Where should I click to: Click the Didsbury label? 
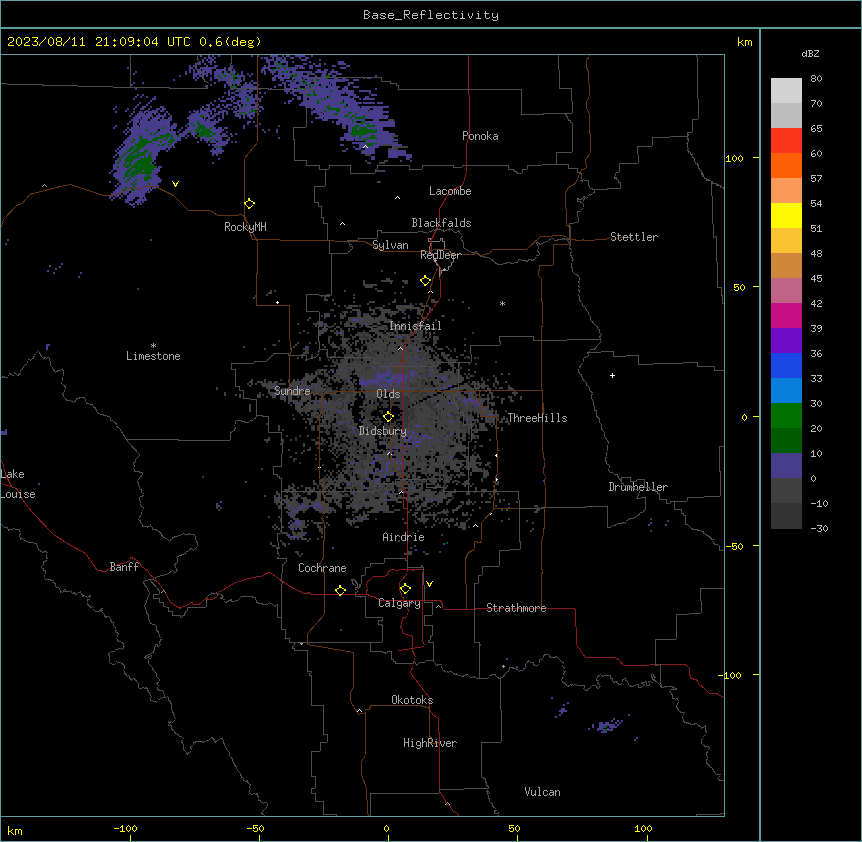pos(383,431)
